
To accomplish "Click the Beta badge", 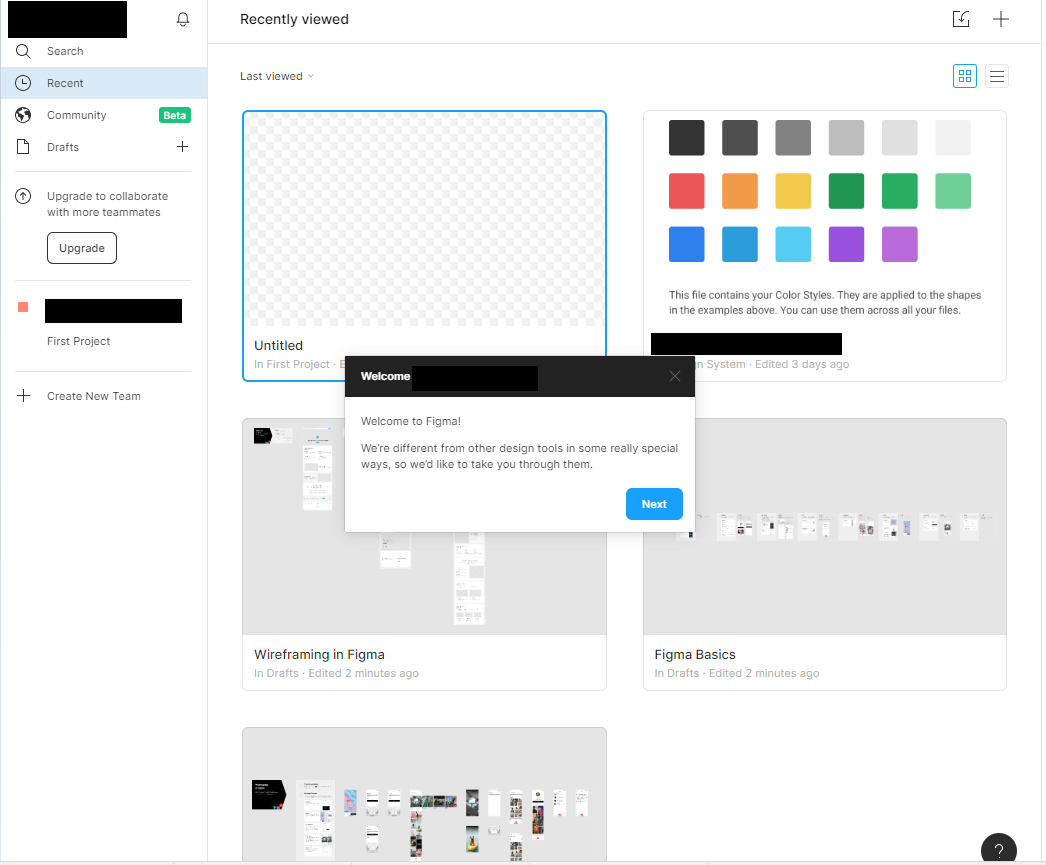I will 175,115.
